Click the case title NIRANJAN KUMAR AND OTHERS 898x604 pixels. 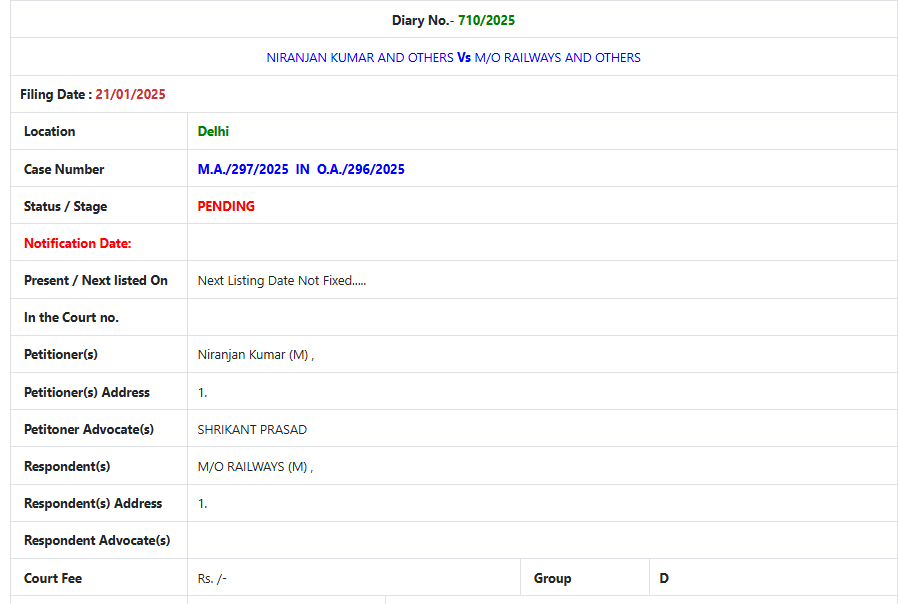(358, 57)
